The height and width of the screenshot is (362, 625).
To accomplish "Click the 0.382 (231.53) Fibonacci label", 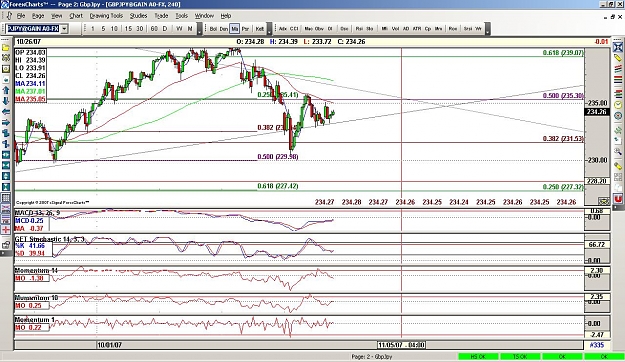I will [x=563, y=139].
